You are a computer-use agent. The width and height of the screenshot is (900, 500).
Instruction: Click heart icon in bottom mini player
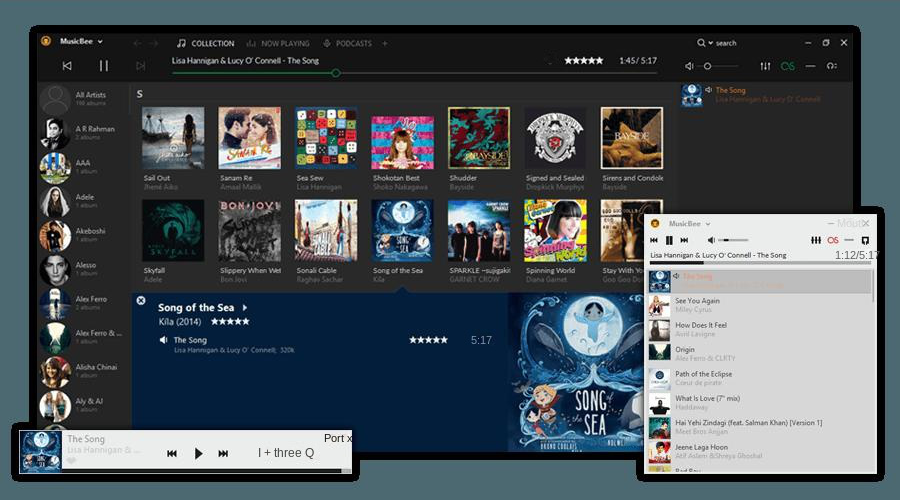[x=72, y=461]
